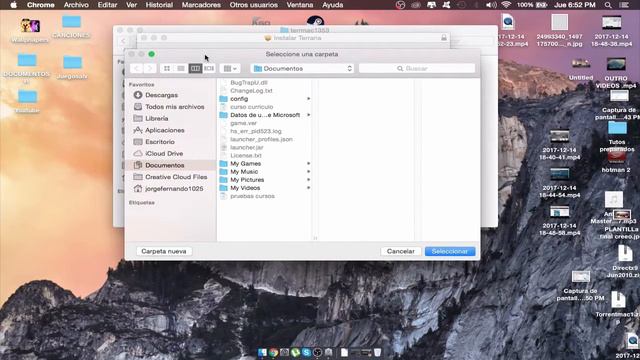The height and width of the screenshot is (360, 640).
Task: Select the My Videos folder
Action: (x=265, y=188)
